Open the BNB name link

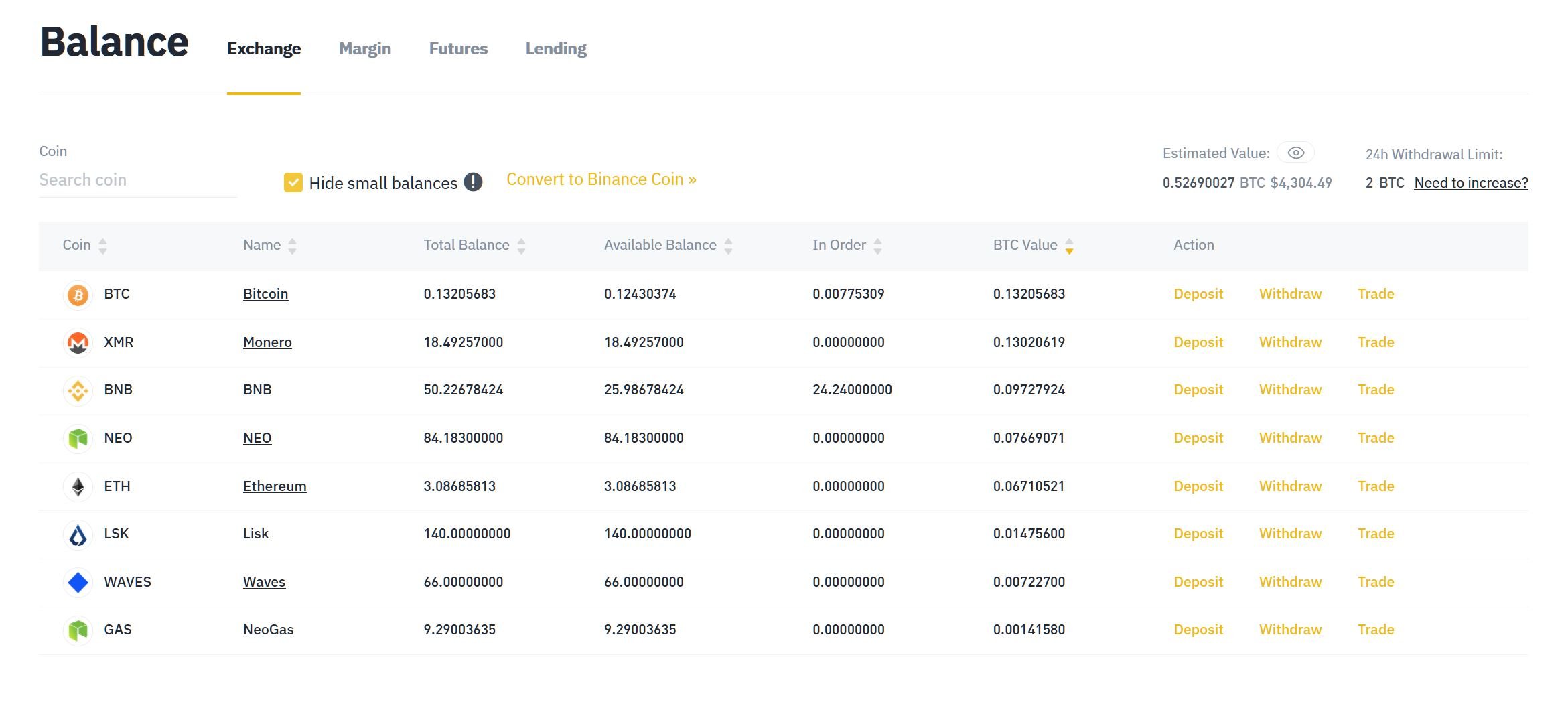257,390
